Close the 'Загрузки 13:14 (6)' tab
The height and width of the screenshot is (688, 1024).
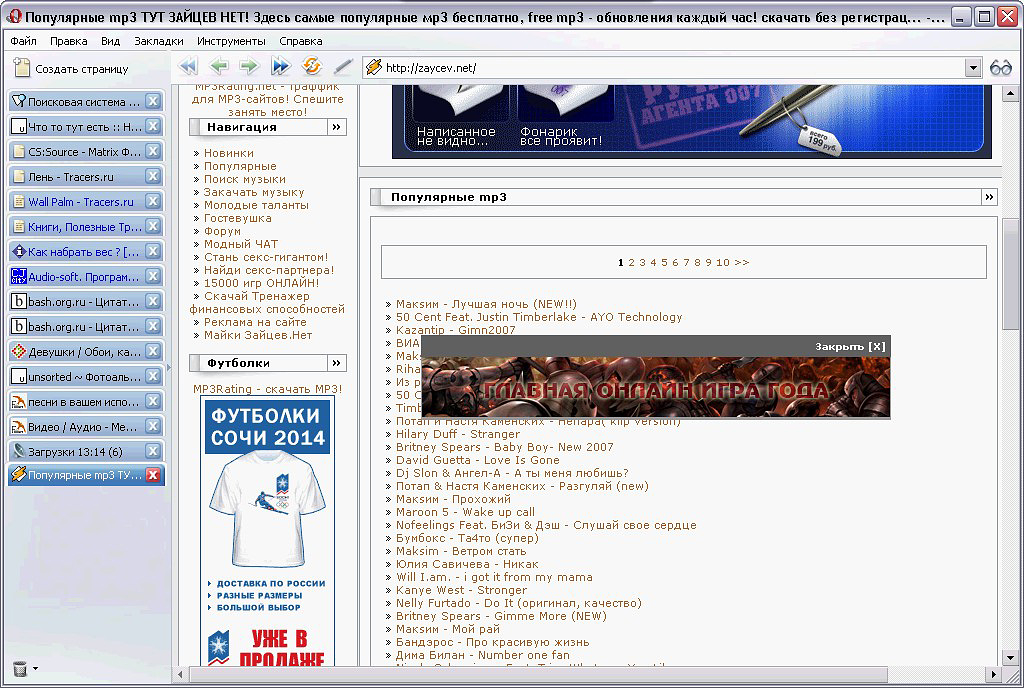point(153,451)
